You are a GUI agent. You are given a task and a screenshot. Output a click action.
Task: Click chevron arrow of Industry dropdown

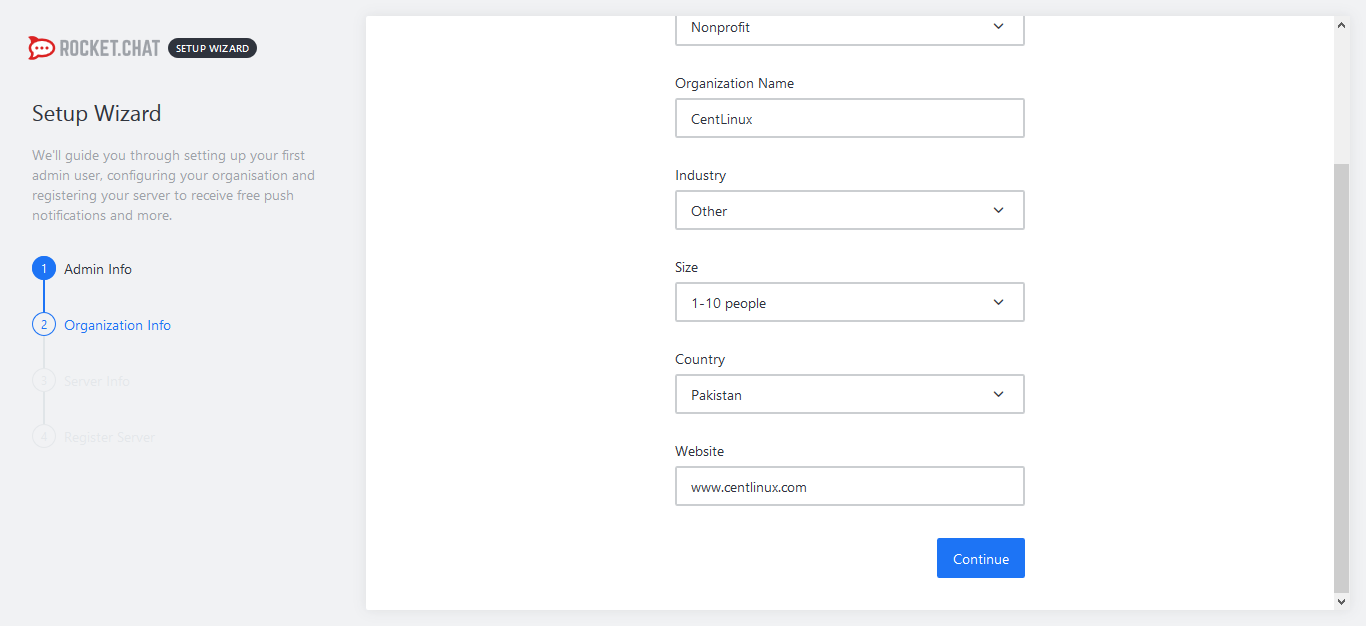tap(998, 210)
